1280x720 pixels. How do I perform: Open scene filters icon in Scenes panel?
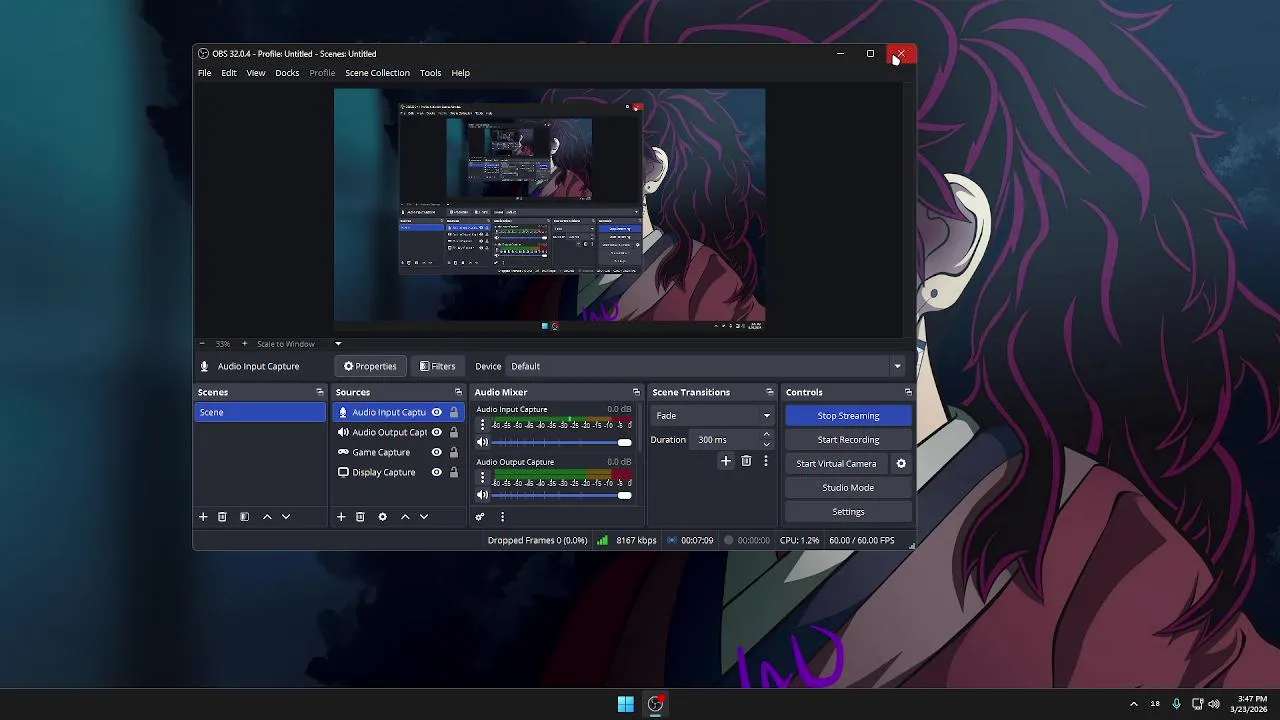pyautogui.click(x=244, y=517)
